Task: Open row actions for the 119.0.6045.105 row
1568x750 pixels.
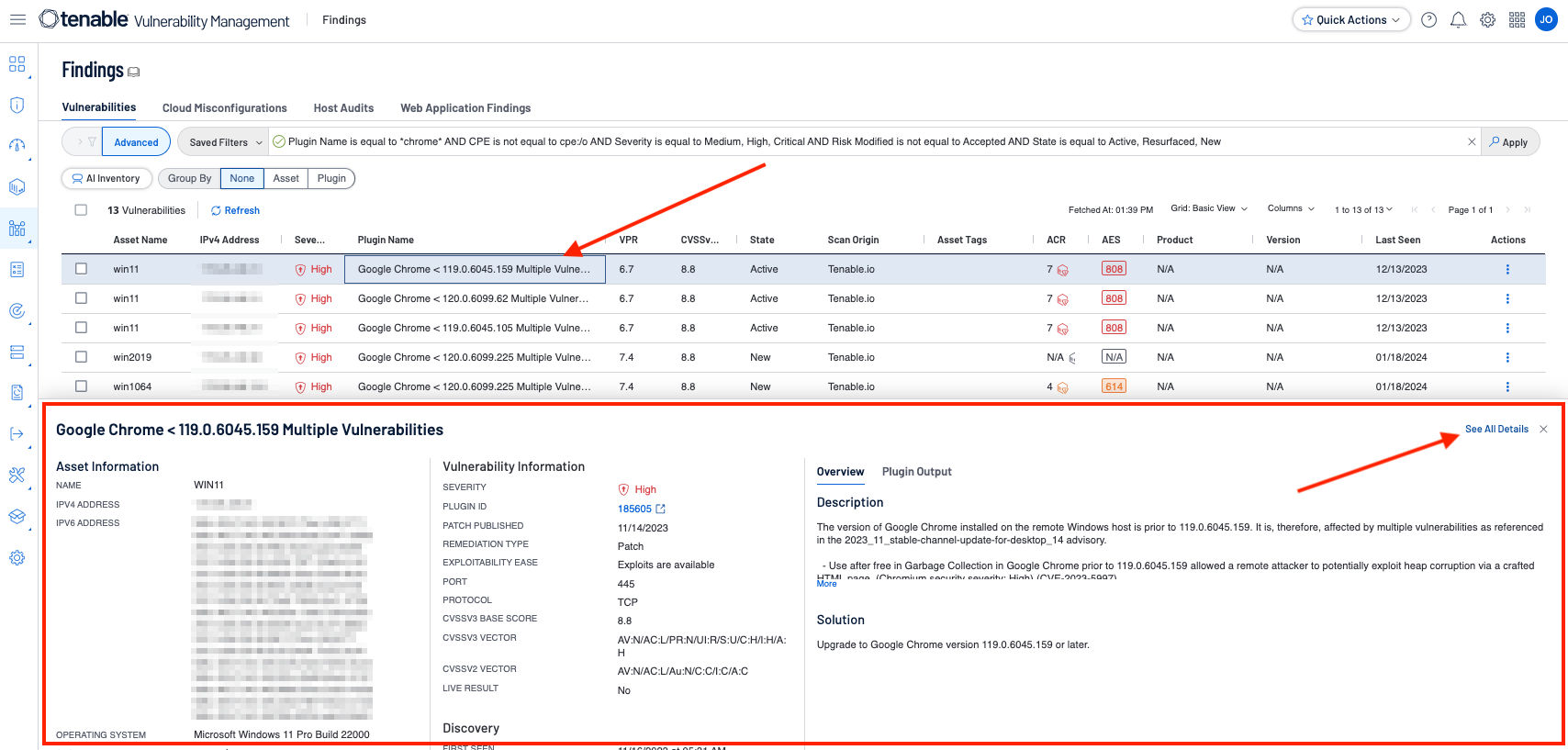Action: [x=1507, y=328]
